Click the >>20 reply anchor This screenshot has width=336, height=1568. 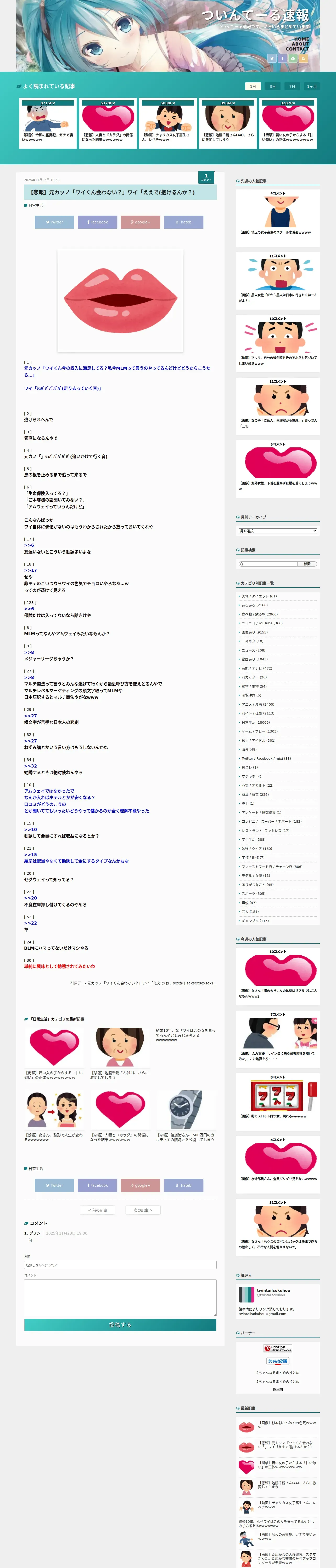31,898
